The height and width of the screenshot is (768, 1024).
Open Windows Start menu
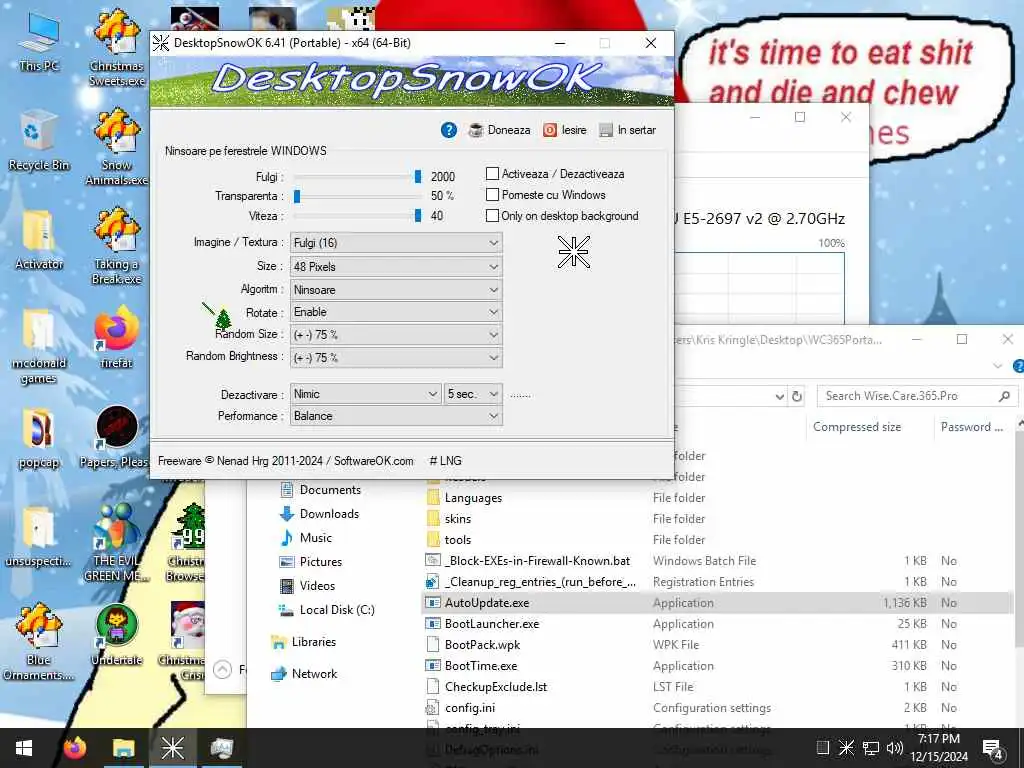tap(24, 748)
